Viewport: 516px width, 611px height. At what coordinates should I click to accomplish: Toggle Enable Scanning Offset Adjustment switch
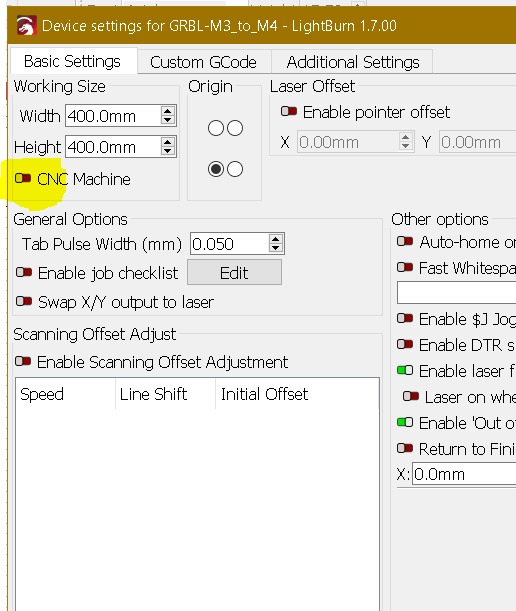(23, 361)
